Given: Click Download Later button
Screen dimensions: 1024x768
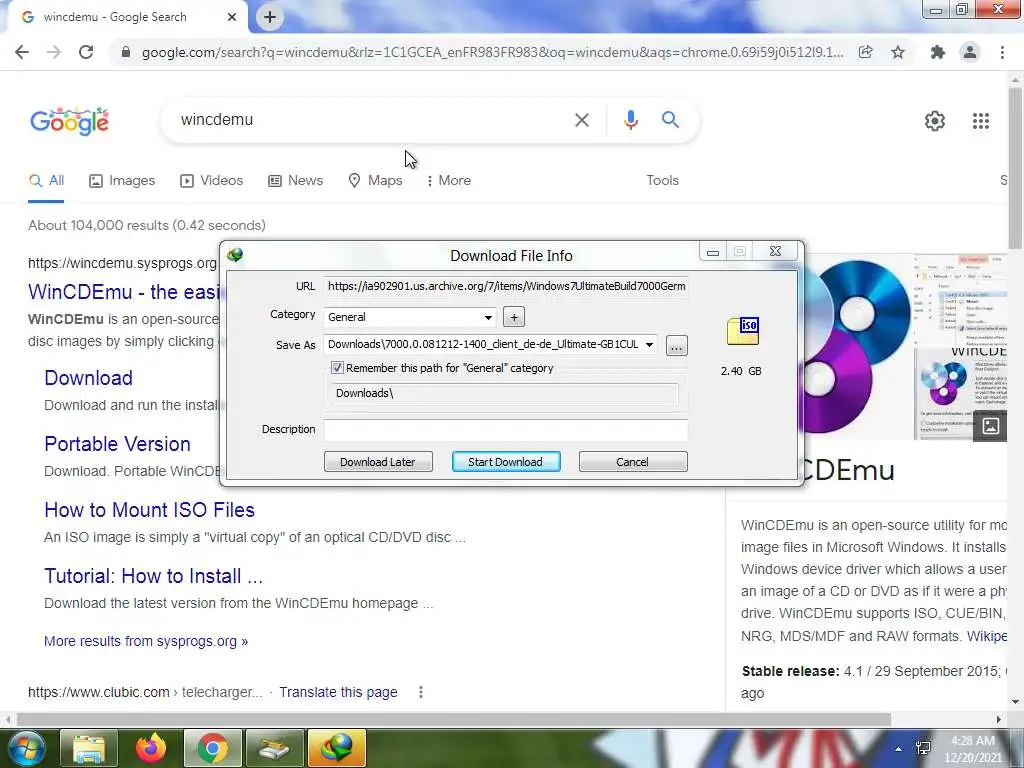Looking at the screenshot, I should [x=377, y=462].
